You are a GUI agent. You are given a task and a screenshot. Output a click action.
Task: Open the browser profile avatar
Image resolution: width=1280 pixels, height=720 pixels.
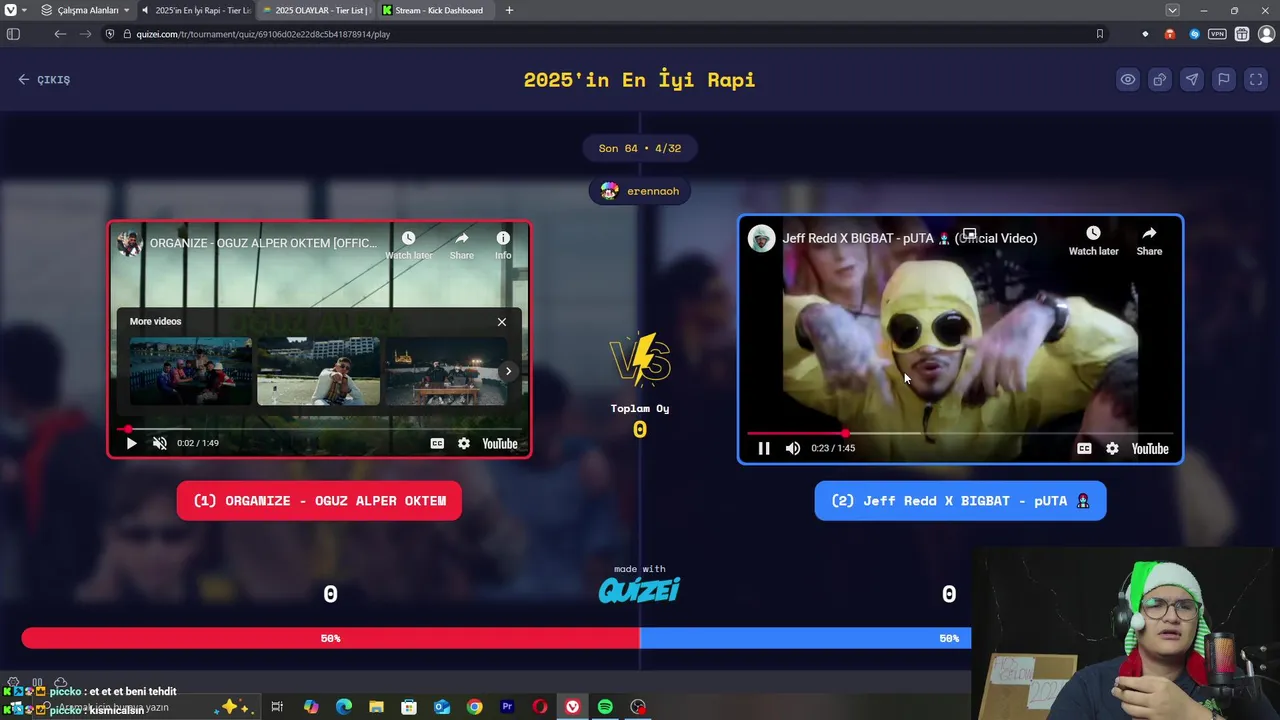pyautogui.click(x=1265, y=34)
